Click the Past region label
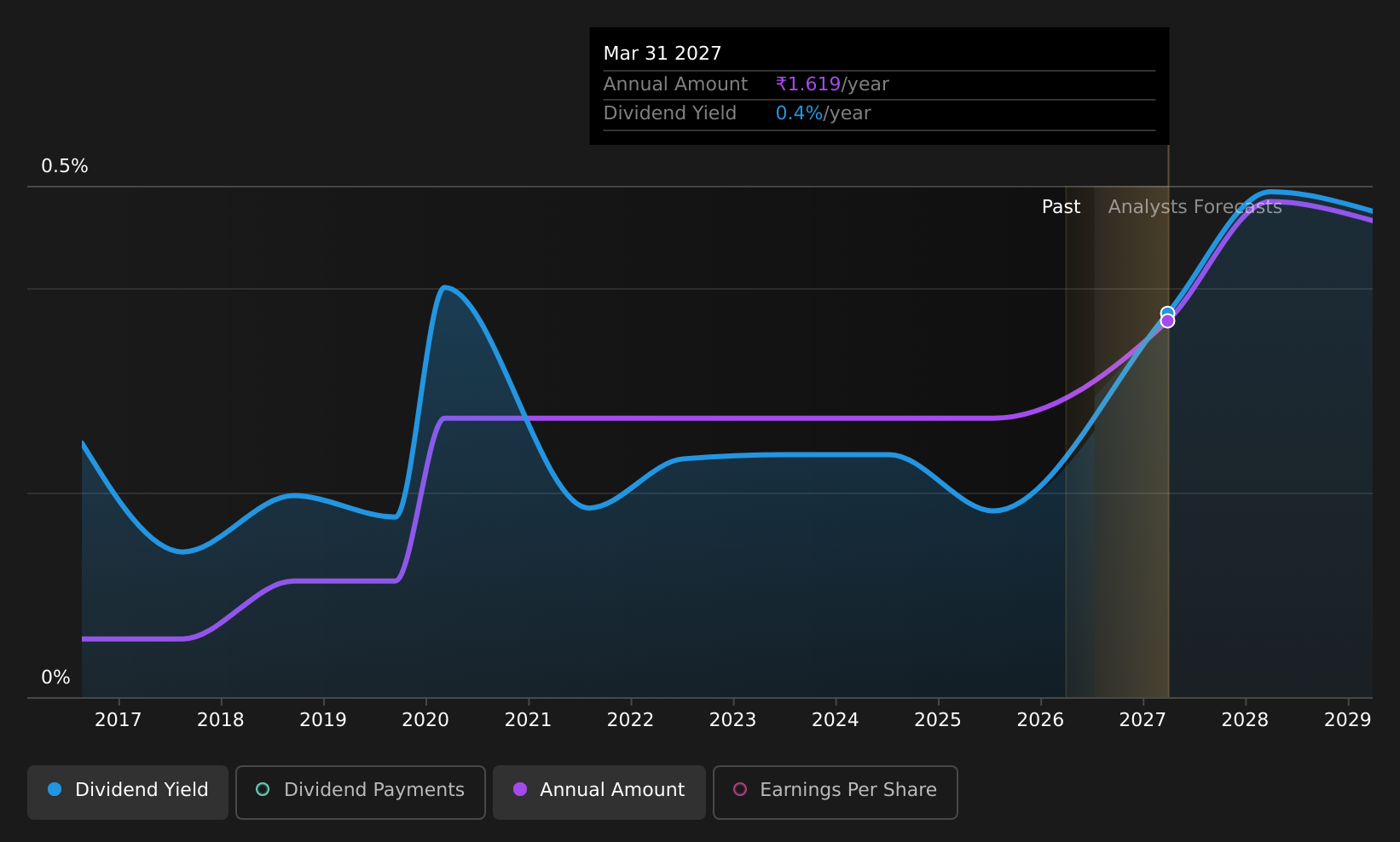 click(1061, 207)
